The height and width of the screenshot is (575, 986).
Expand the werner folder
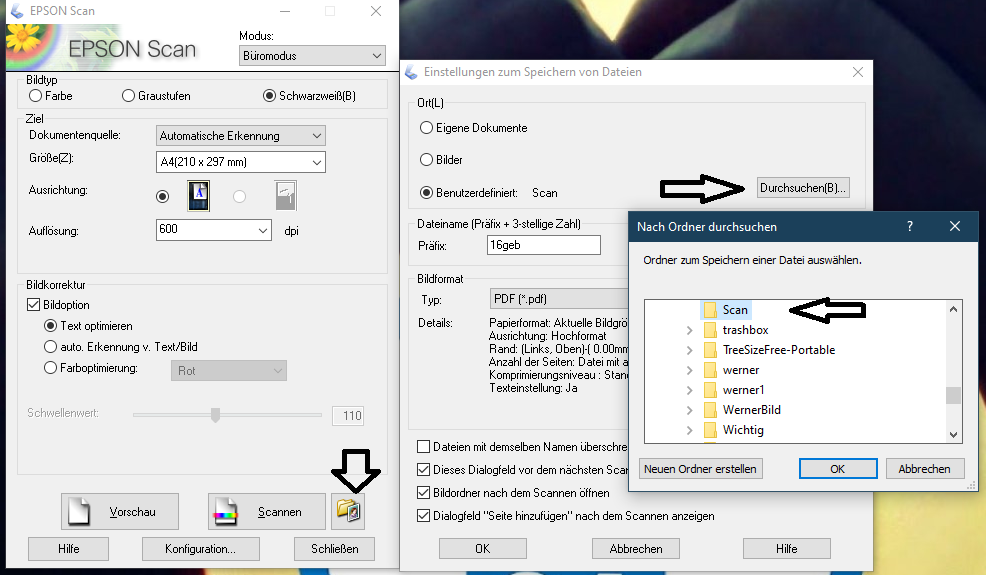click(x=690, y=371)
